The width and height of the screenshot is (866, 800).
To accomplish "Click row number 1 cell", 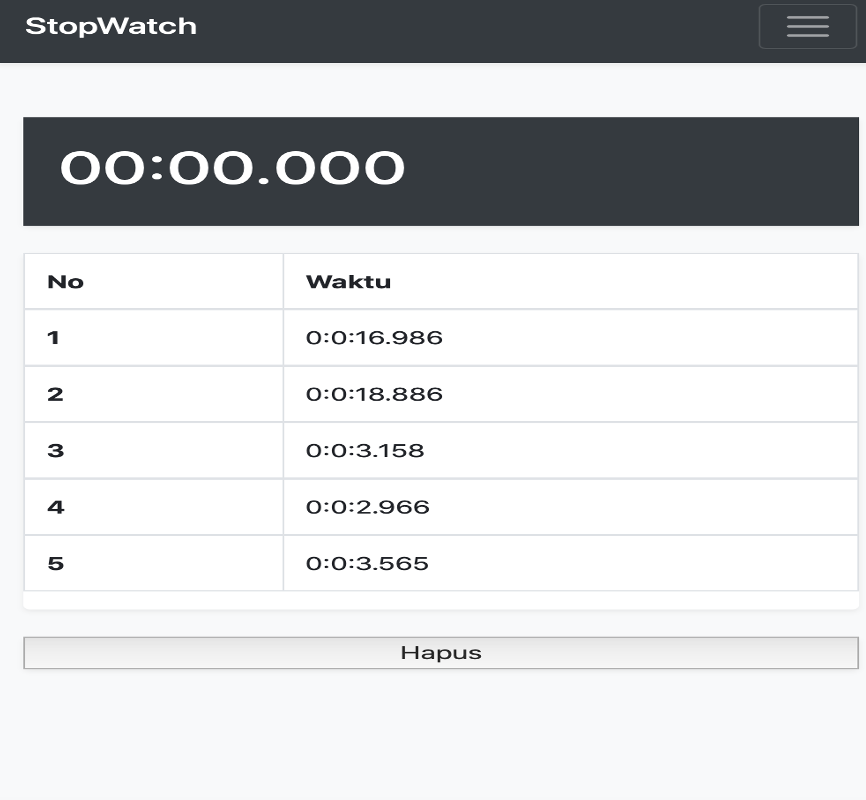I will [154, 338].
